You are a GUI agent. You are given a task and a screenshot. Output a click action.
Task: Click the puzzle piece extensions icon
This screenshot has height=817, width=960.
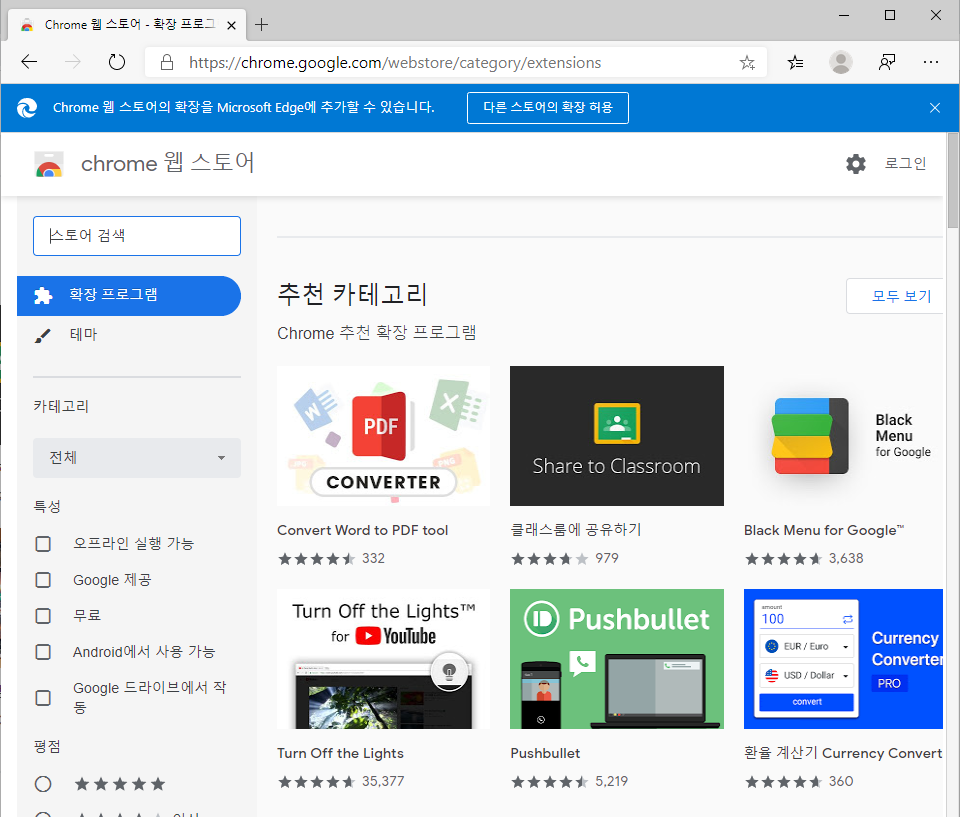43,296
